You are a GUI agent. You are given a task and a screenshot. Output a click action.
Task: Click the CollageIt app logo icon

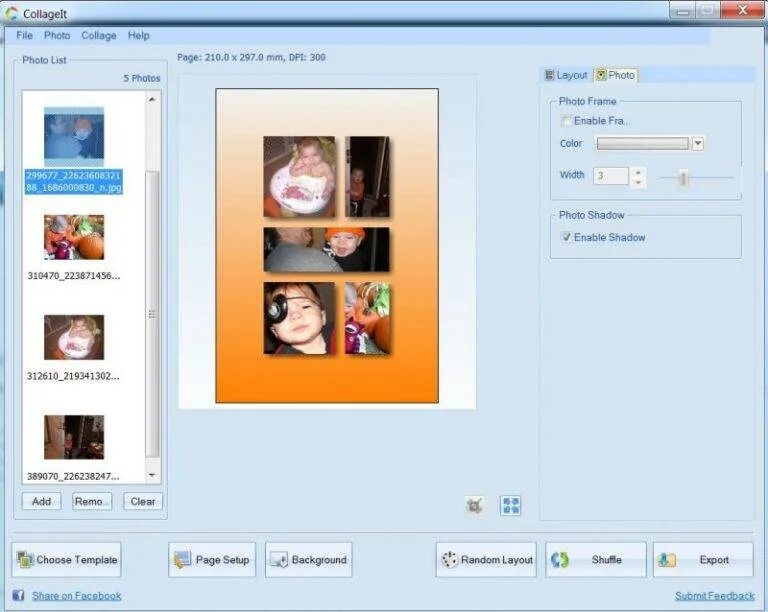11,14
